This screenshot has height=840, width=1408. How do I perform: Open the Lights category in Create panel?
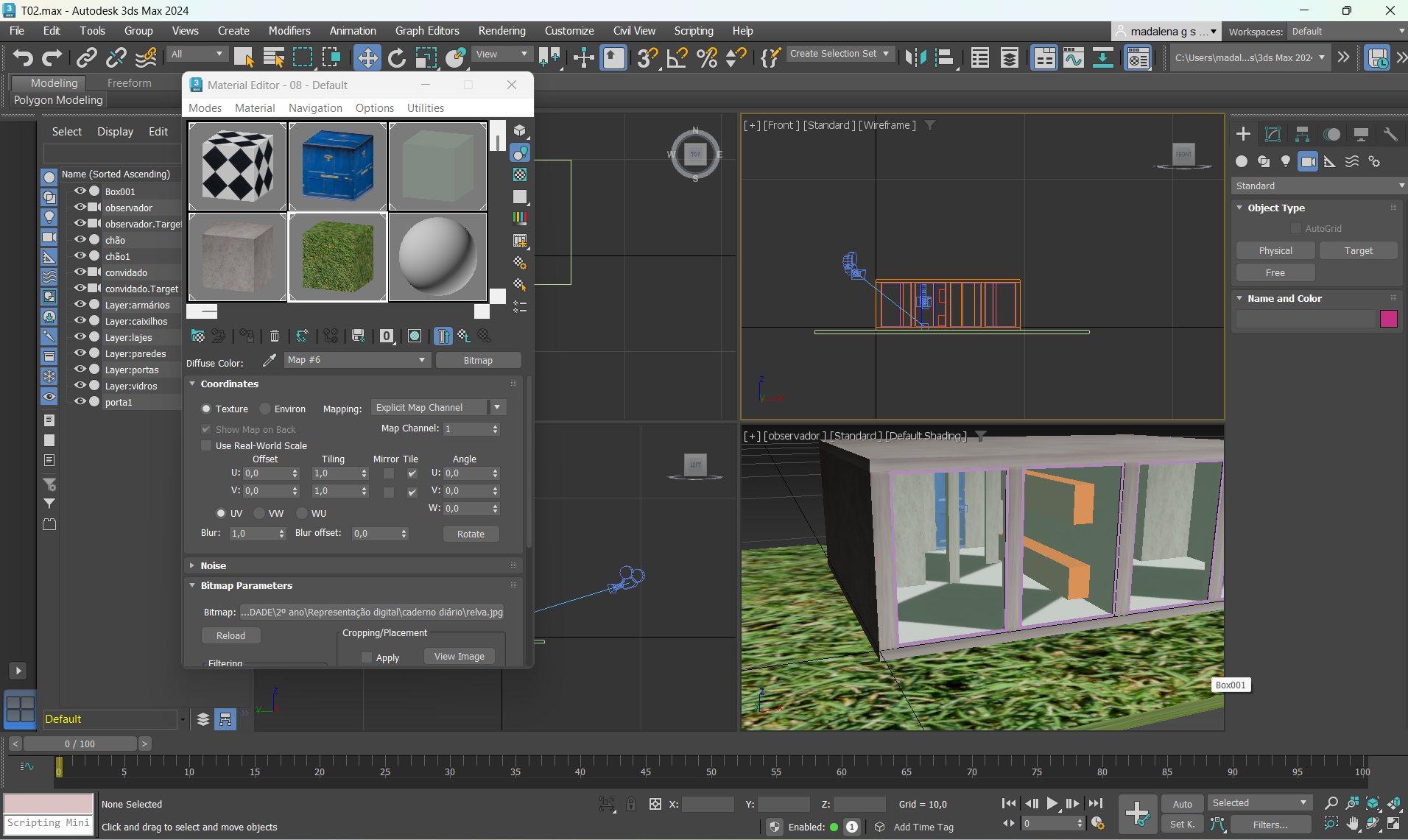point(1286,162)
